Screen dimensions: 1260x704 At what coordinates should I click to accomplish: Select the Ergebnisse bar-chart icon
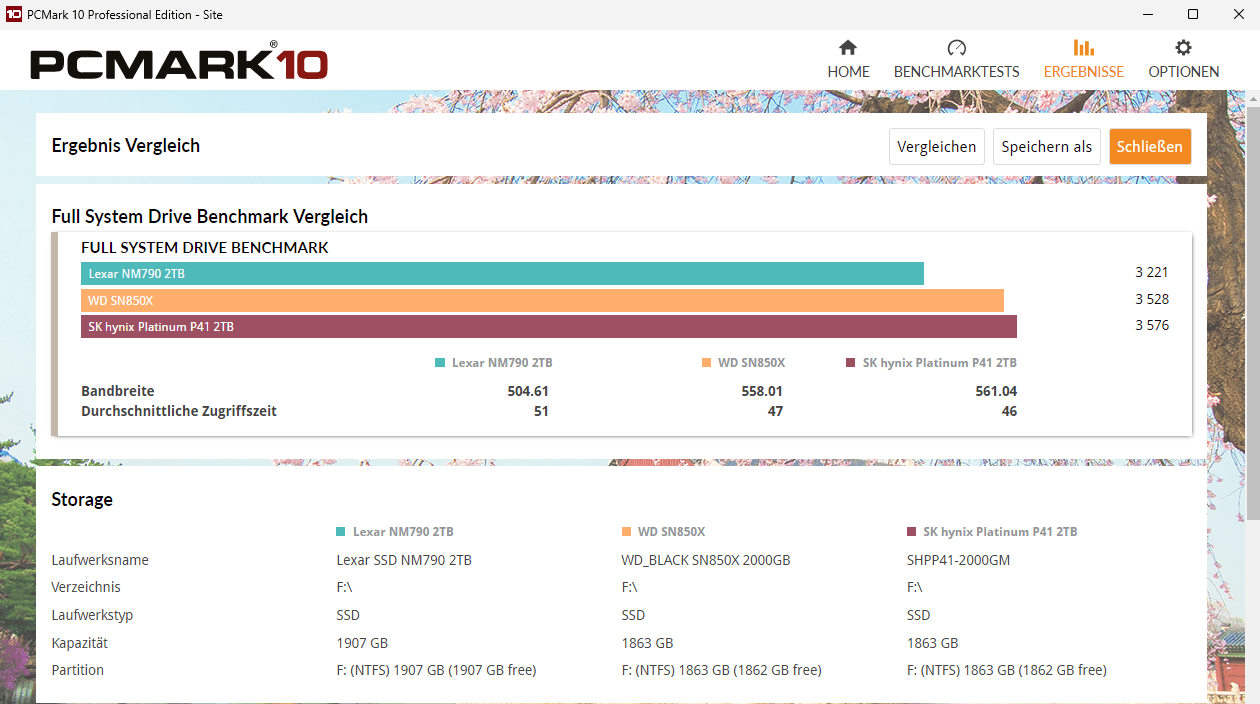tap(1083, 48)
